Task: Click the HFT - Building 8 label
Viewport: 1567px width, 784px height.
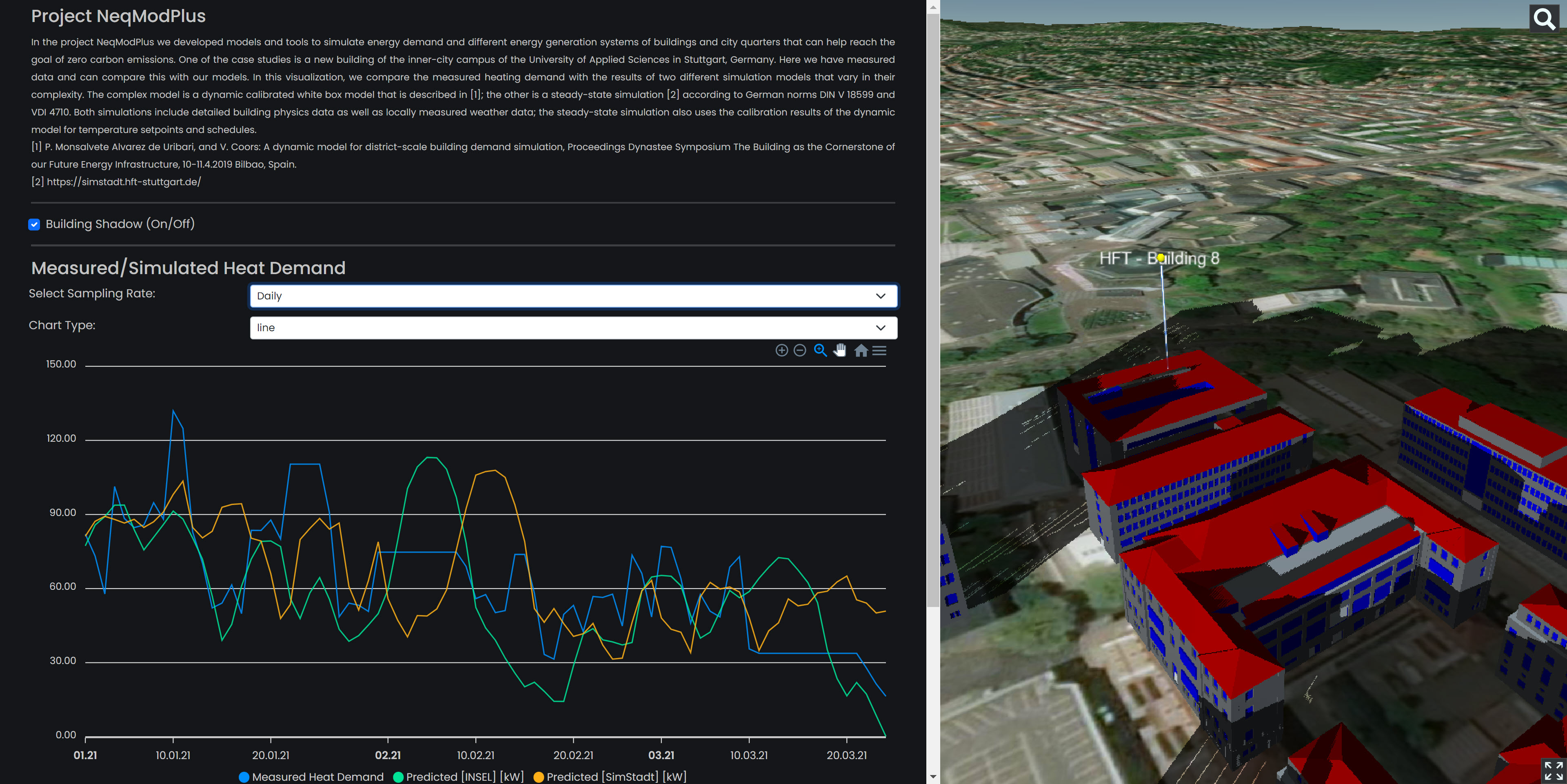Action: 1159,259
